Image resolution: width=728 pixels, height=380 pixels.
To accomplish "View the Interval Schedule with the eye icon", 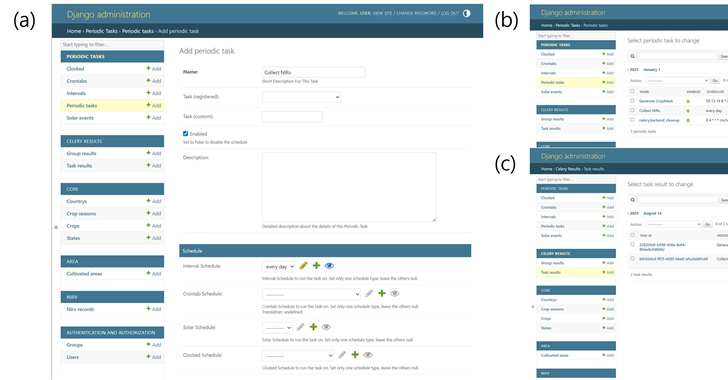I will click(x=329, y=266).
